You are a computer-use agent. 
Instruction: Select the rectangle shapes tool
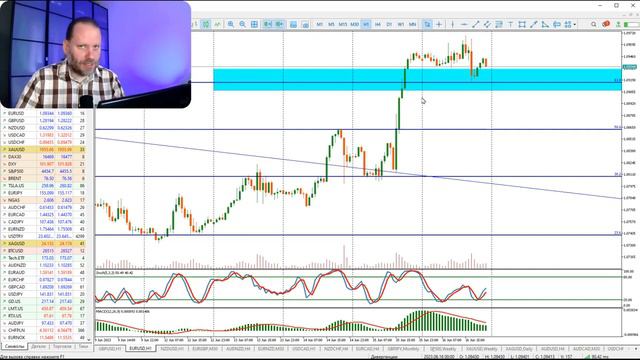pyautogui.click(x=522, y=24)
